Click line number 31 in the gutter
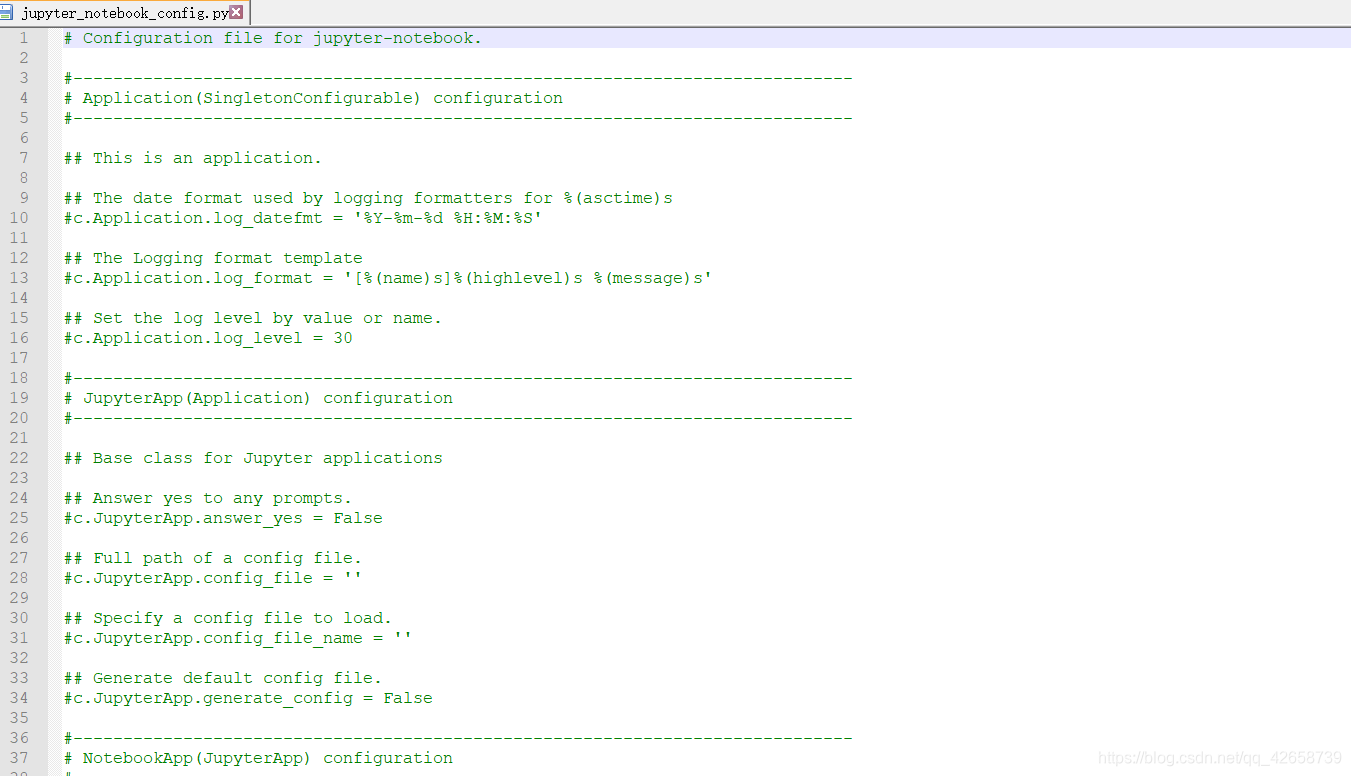The image size is (1351, 776). click(x=19, y=638)
